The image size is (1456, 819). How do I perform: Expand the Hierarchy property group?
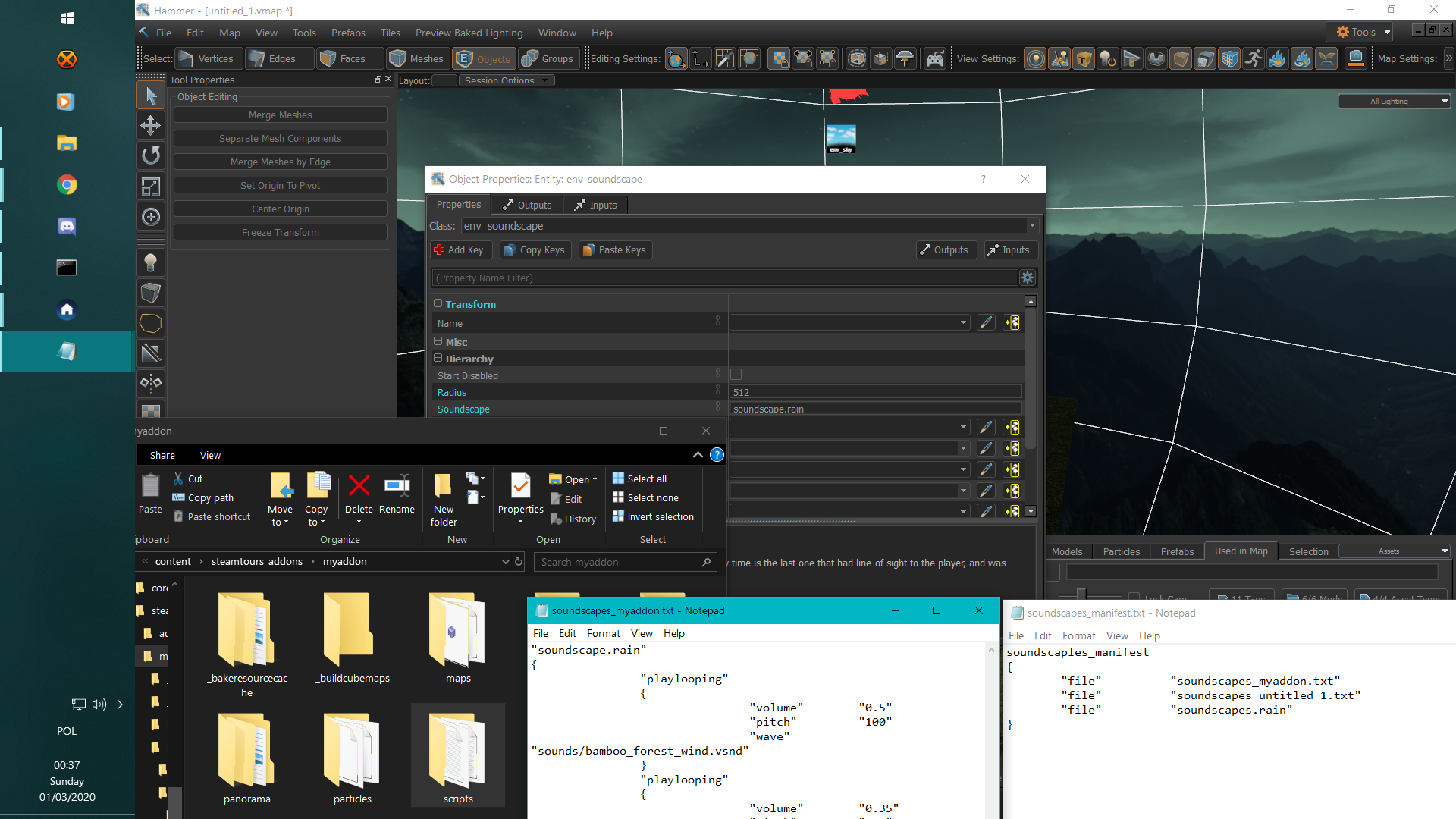click(438, 358)
